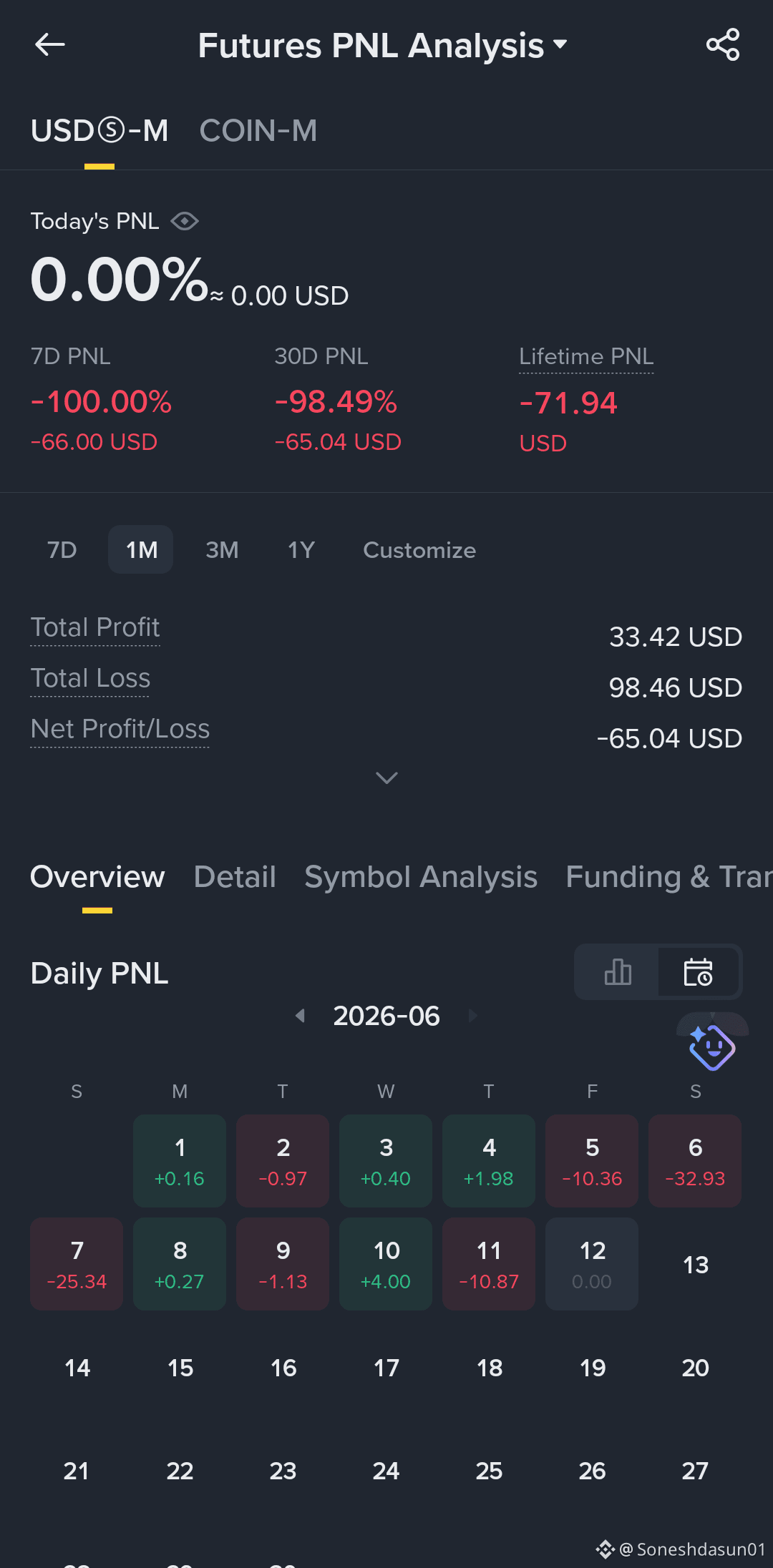The width and height of the screenshot is (773, 1568).
Task: Switch to bar chart view icon
Action: click(x=618, y=972)
